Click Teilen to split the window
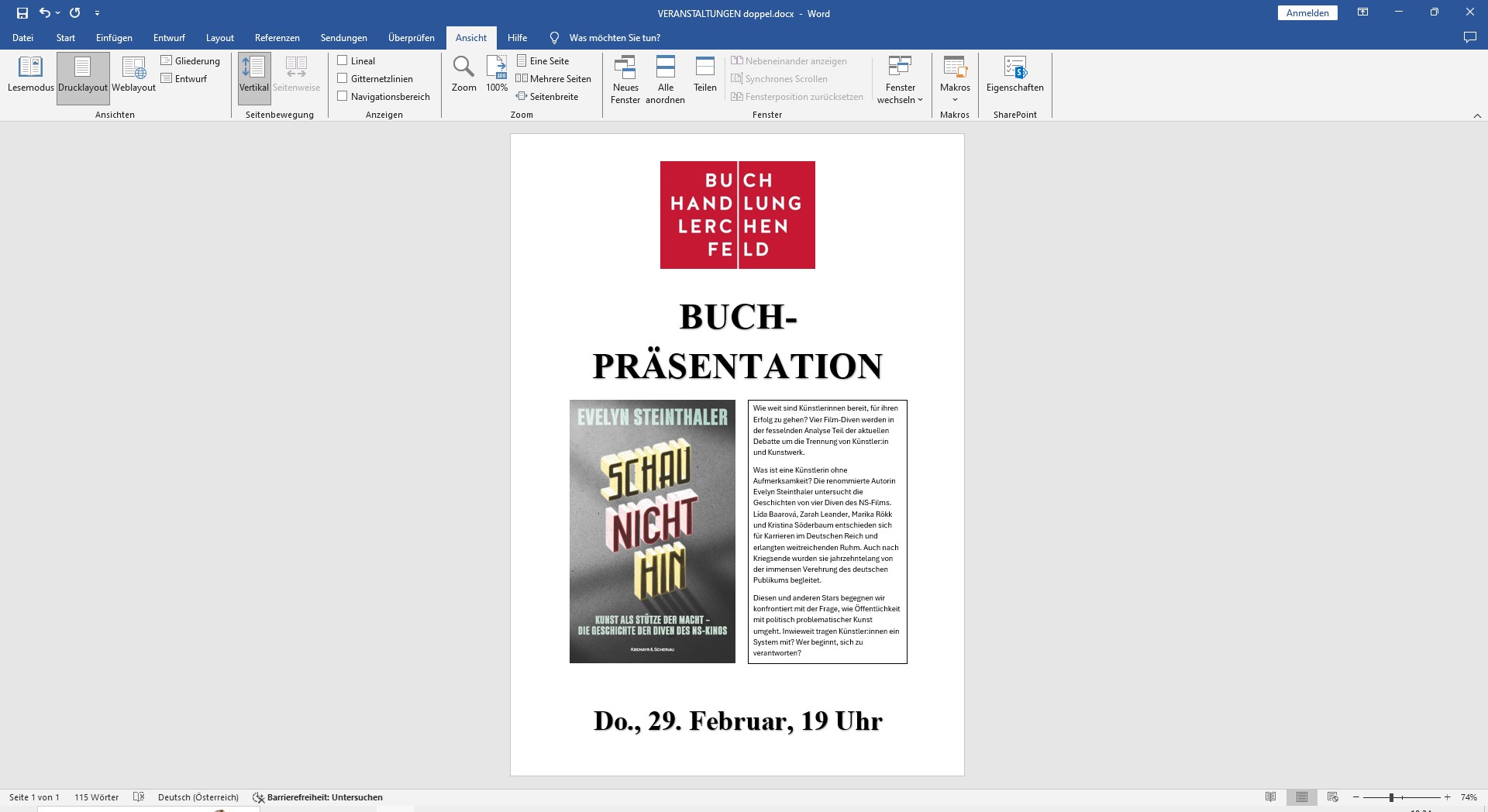 (705, 74)
